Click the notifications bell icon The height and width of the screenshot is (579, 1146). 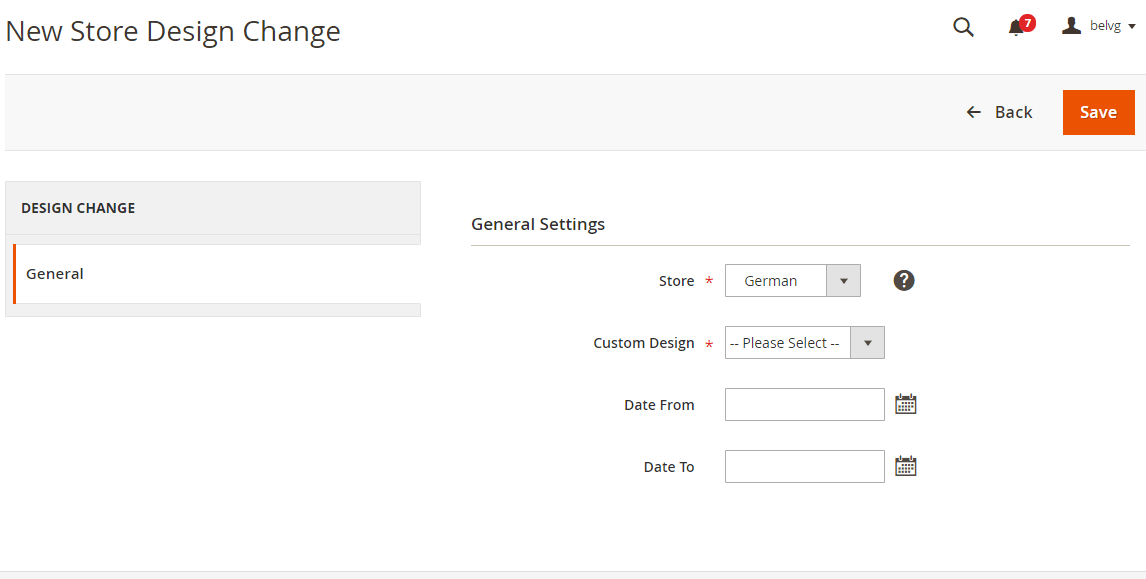click(1015, 27)
